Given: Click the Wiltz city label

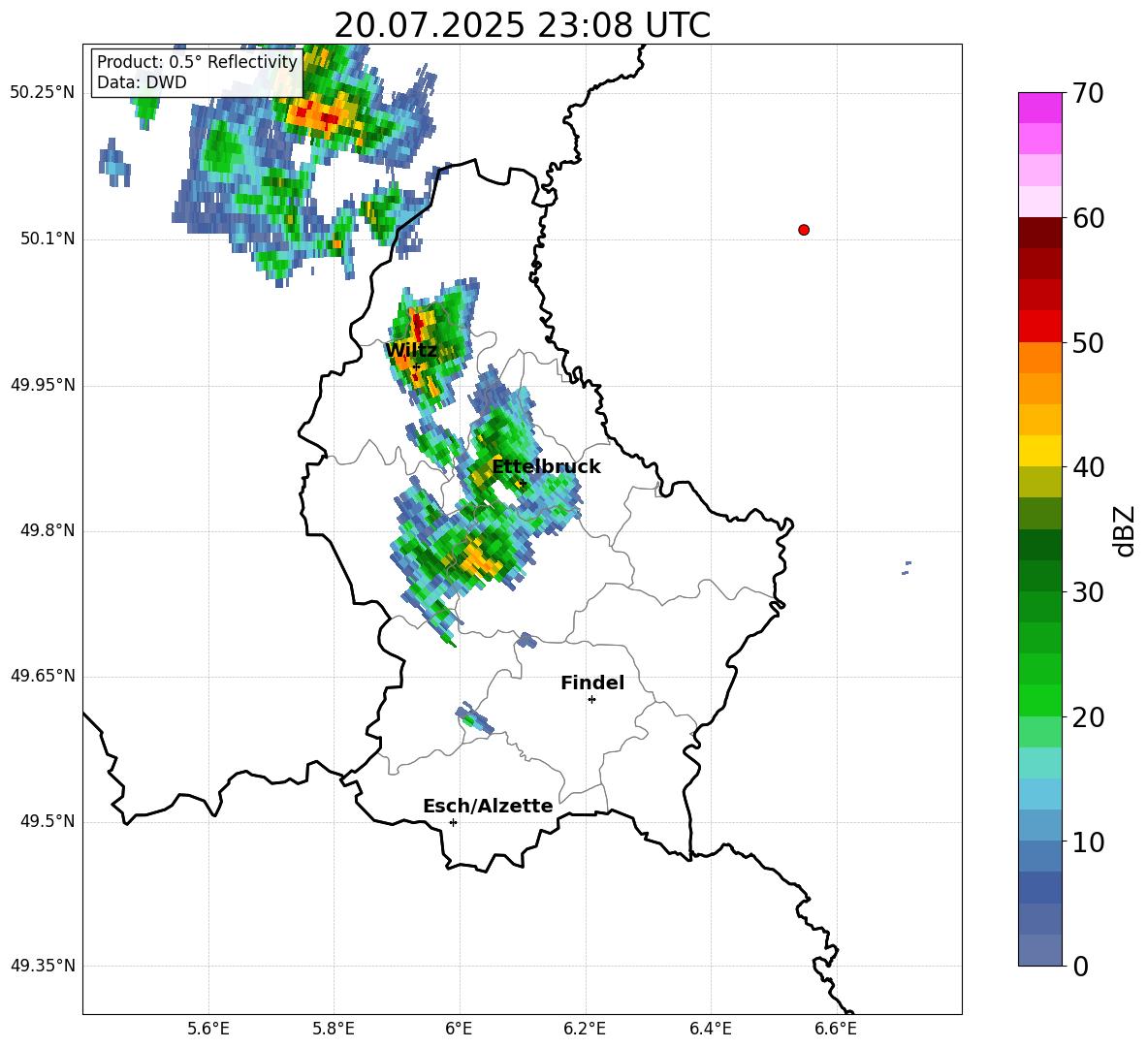Looking at the screenshot, I should click(x=411, y=350).
